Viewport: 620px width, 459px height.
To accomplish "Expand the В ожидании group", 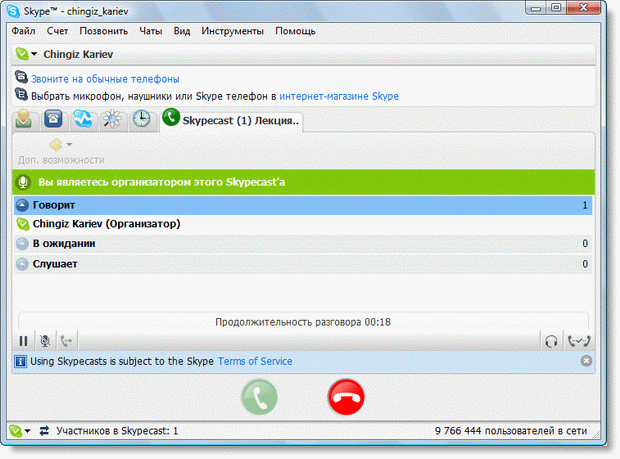I will tap(22, 244).
